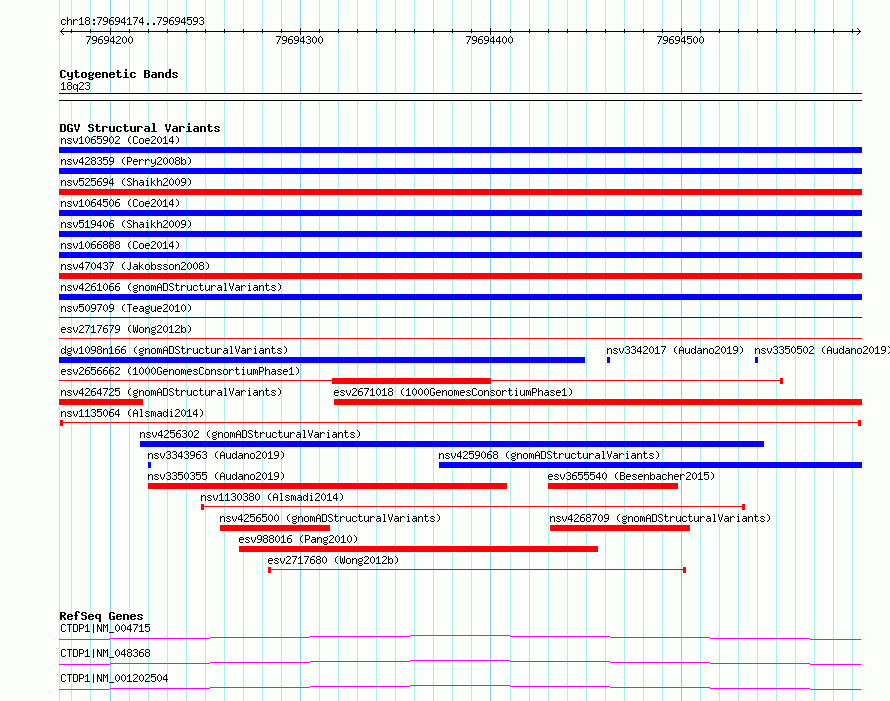Select variant label nsv3350502 (Audano2019)
This screenshot has width=890, height=701.
pos(822,350)
